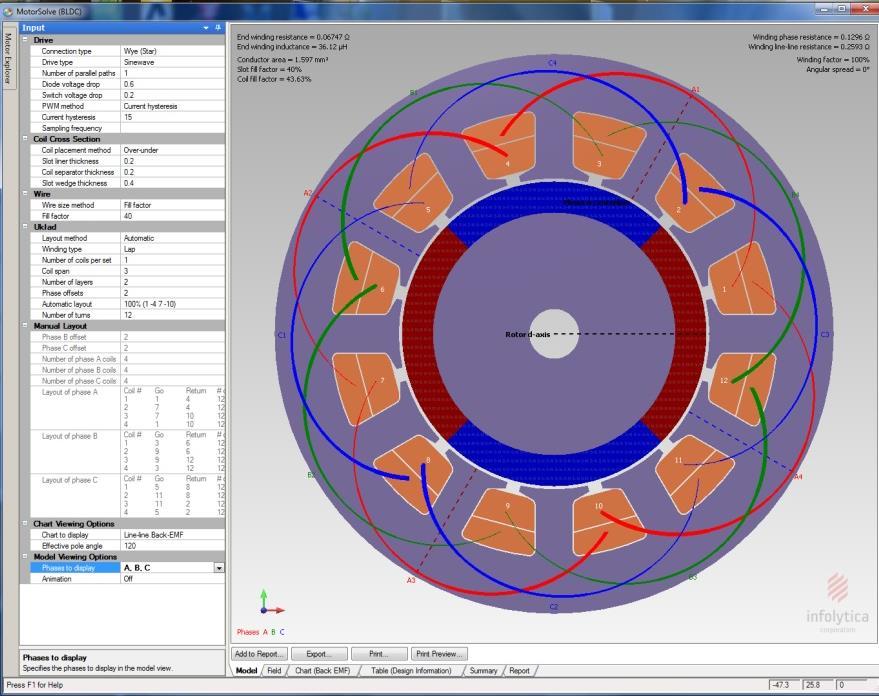Collapse the Coil Cross Section group
879x696 pixels.
pyautogui.click(x=25, y=139)
